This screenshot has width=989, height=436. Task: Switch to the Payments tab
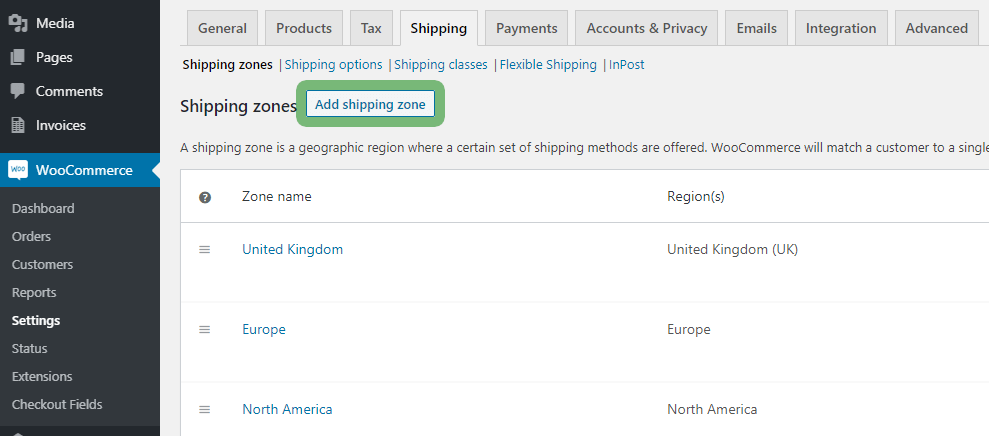coord(527,28)
